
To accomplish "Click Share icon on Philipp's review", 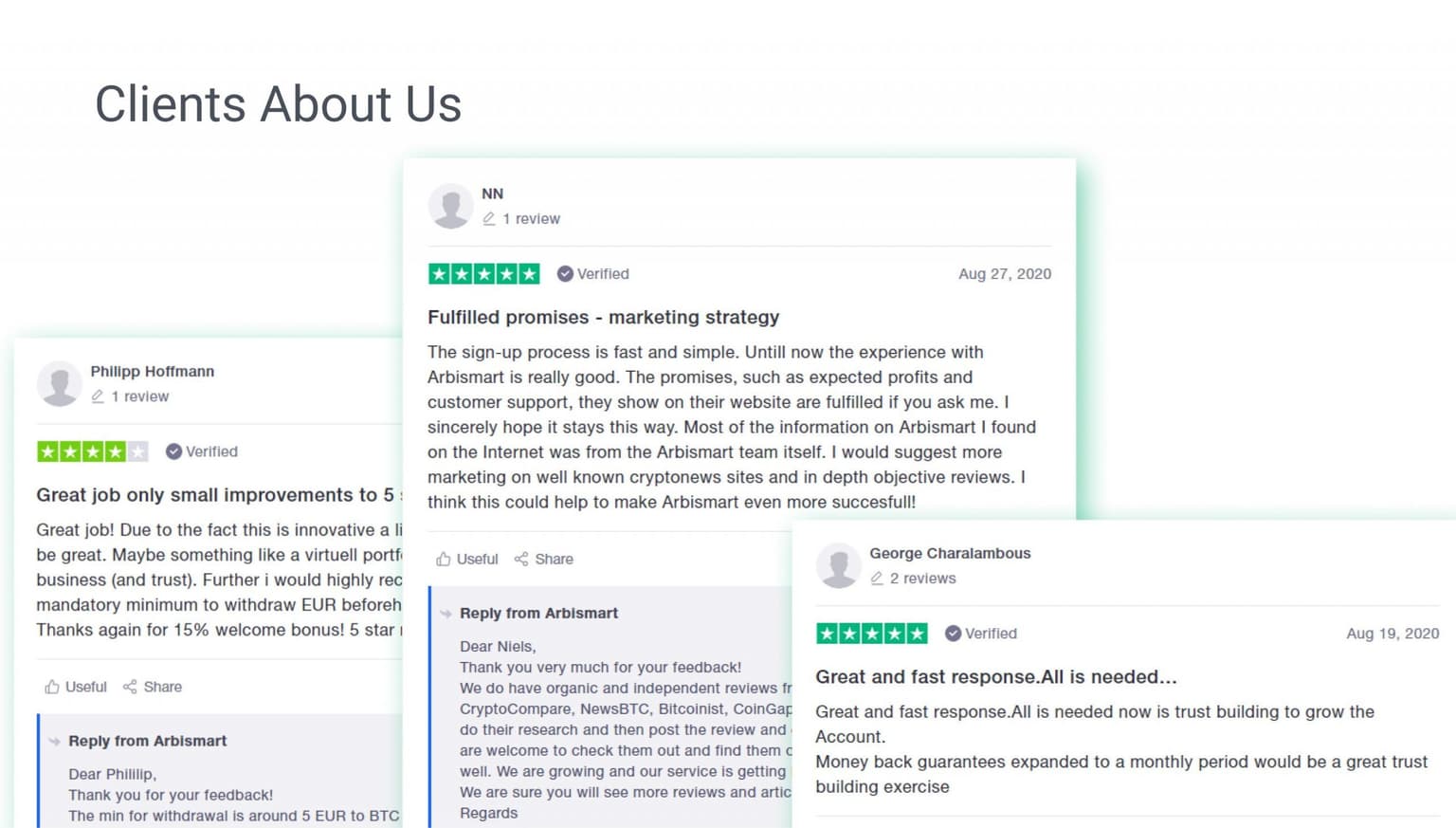I will [130, 687].
